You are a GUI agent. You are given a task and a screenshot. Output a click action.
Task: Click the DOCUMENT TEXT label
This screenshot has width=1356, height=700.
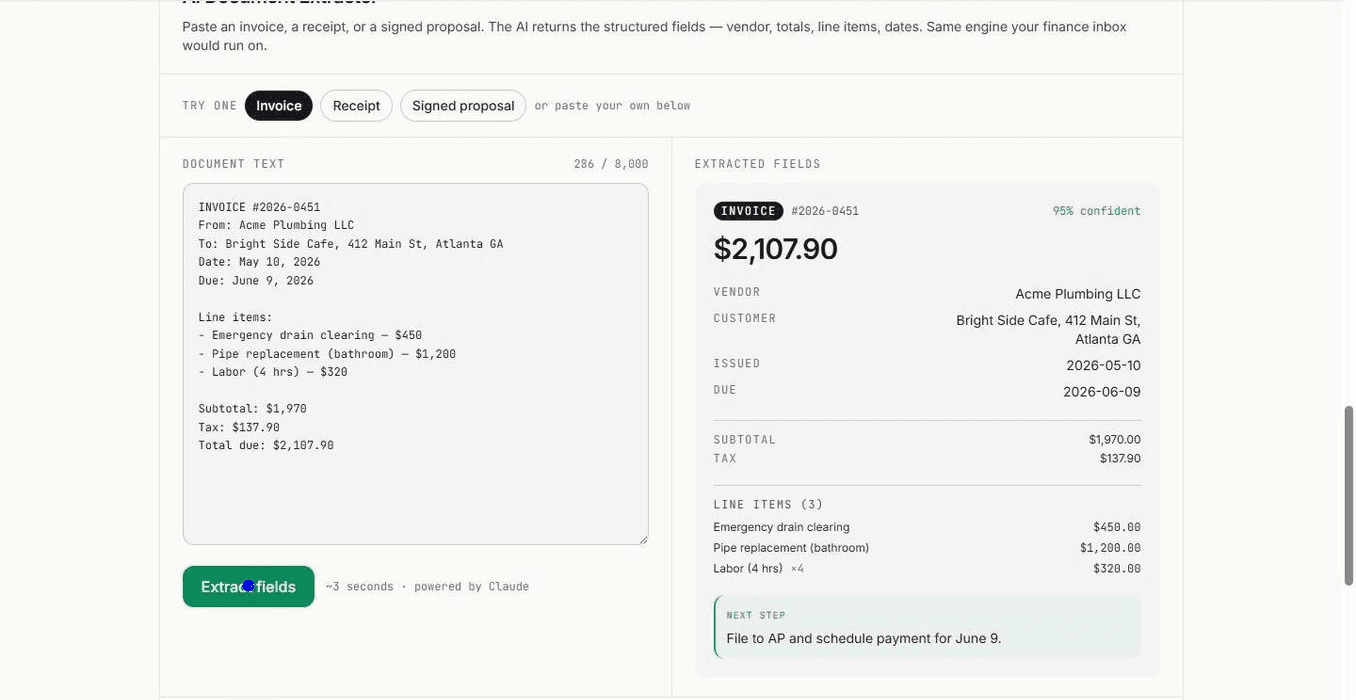(x=233, y=164)
